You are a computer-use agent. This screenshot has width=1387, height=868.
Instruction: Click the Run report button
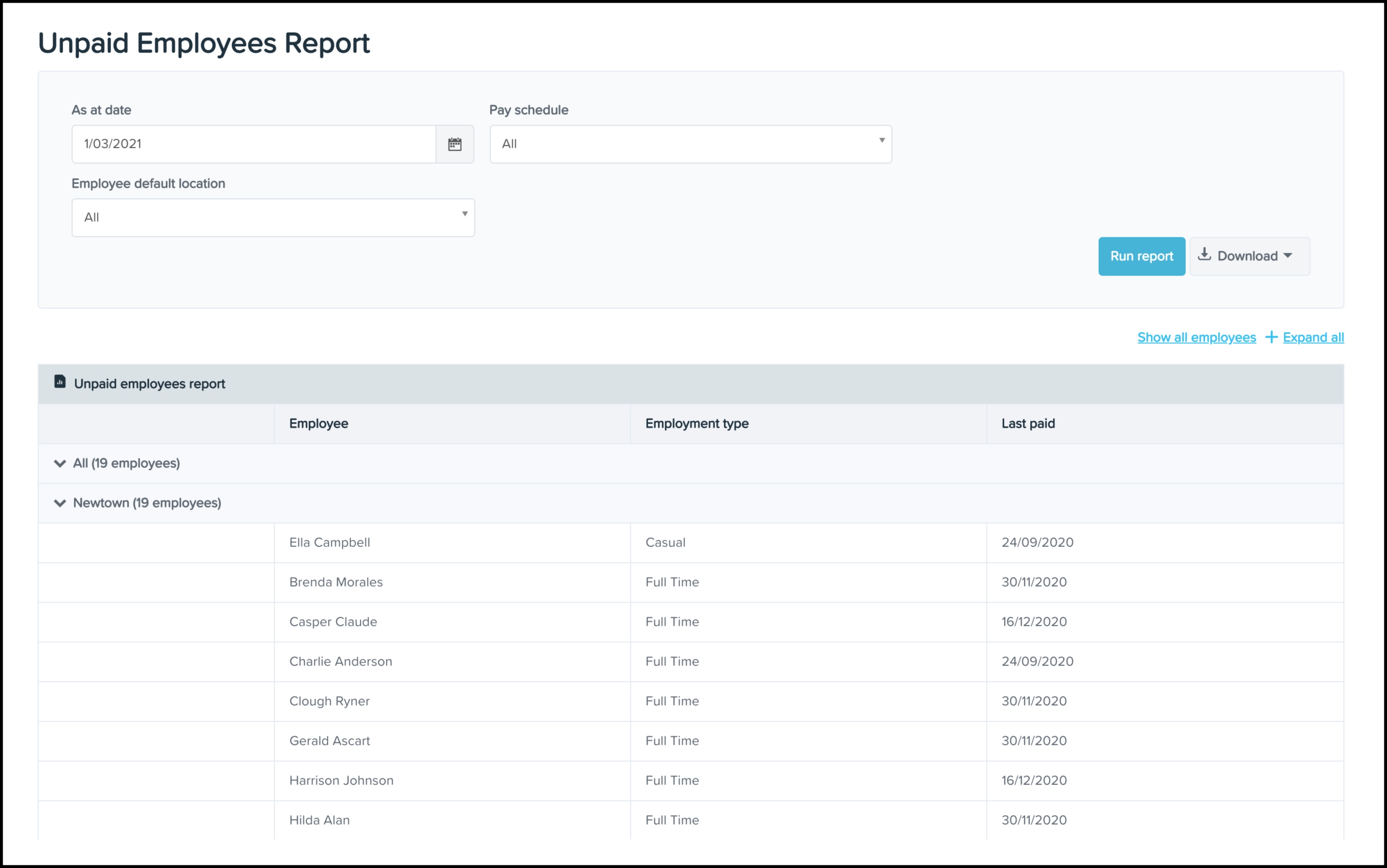tap(1141, 256)
